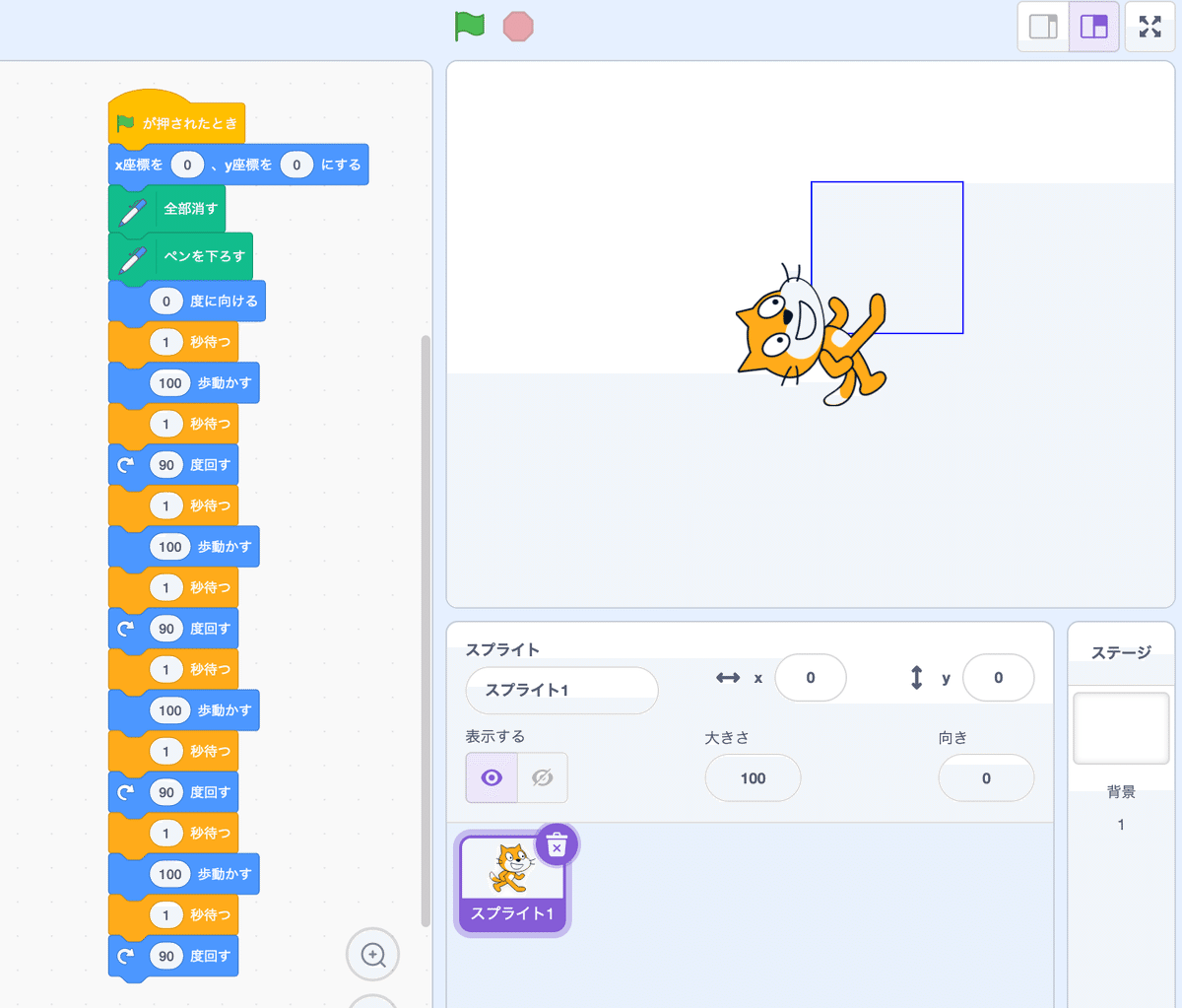Hide the sprite with crossed-eye icon
1182x1008 pixels.
click(543, 778)
